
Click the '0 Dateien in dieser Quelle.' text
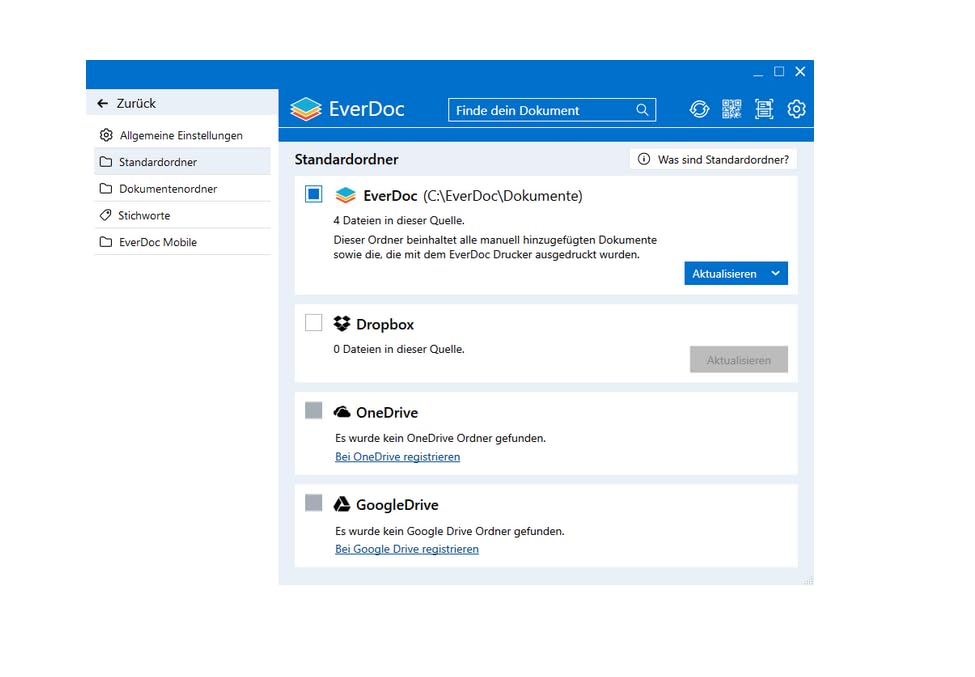click(399, 349)
